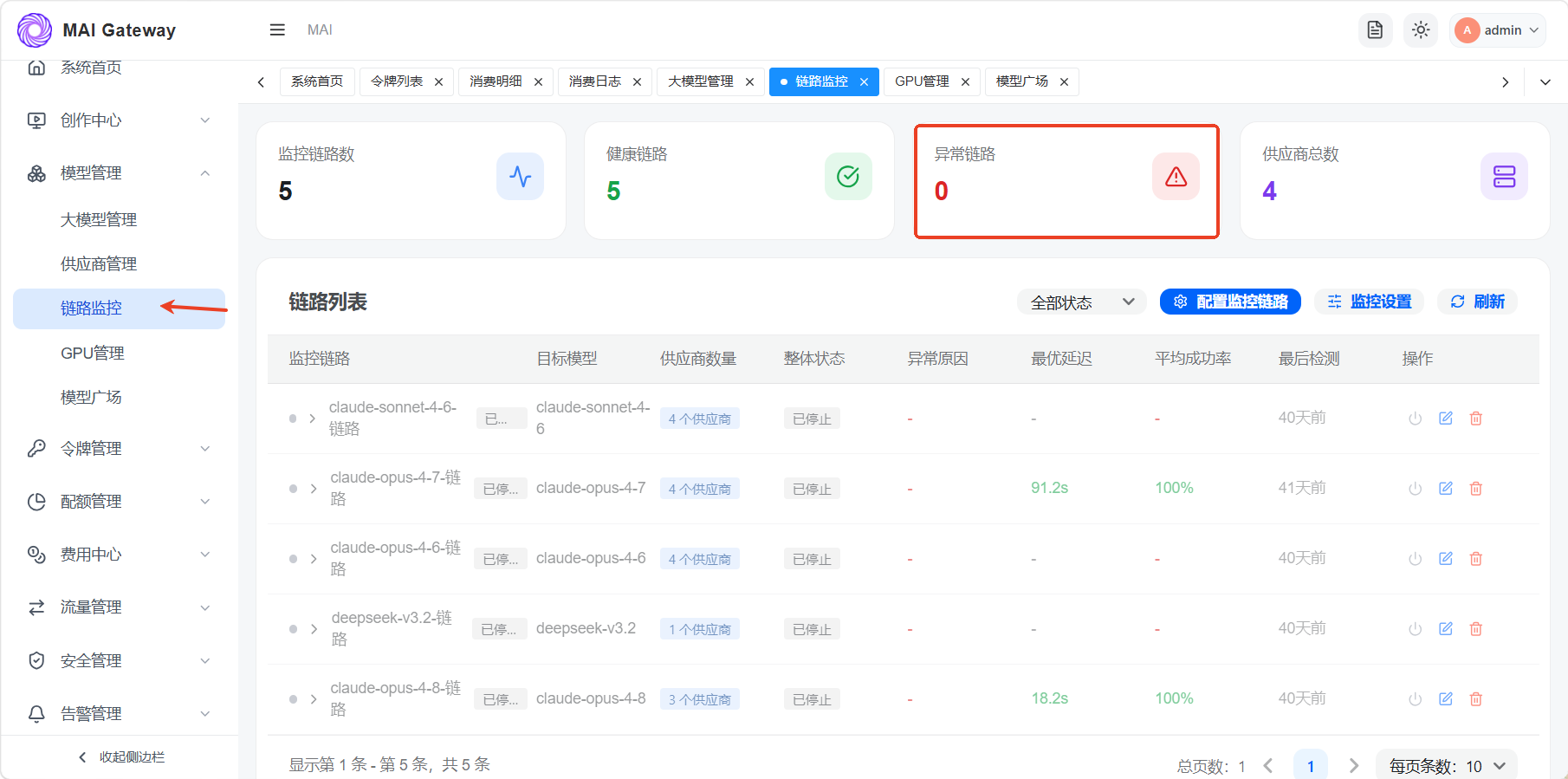The height and width of the screenshot is (779, 1568).
Task: Close the 消费日志 tab
Action: 637,82
